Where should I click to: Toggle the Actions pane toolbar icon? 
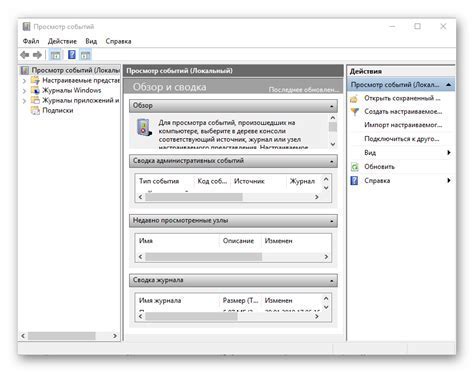[x=85, y=55]
